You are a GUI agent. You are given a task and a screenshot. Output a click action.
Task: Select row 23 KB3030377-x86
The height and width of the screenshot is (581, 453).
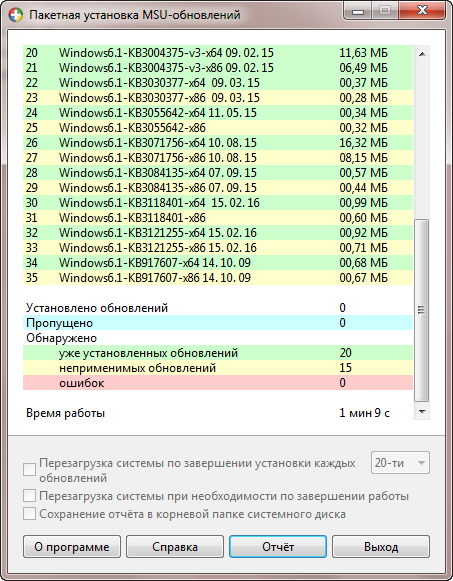(218, 97)
